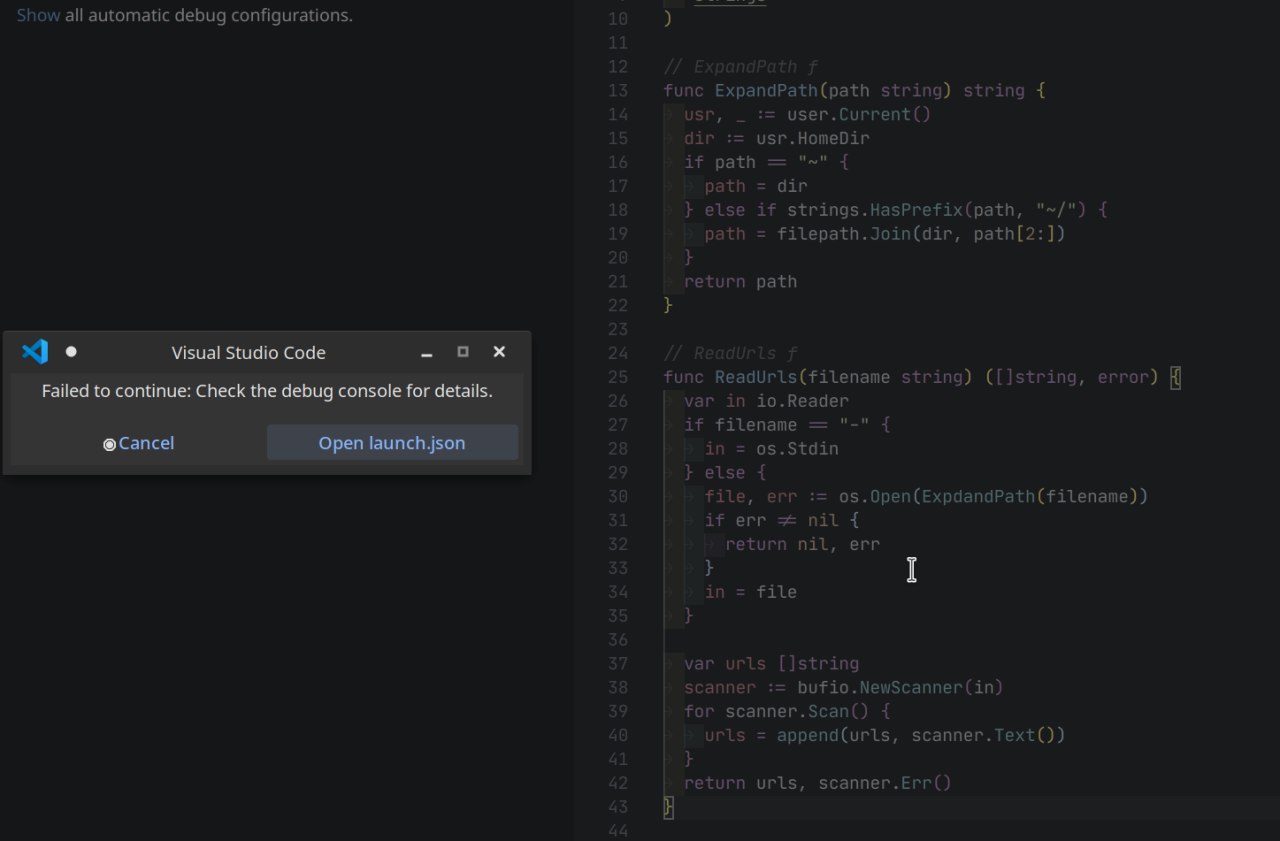
Task: Minimize the Visual Studio Code dialog
Action: (x=427, y=352)
